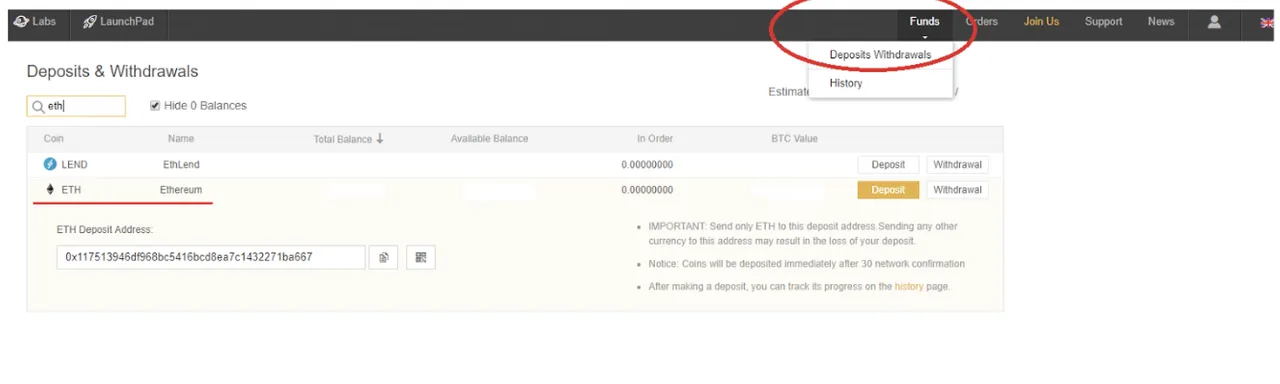Click the ETH Deposit Address label
Viewport: 1280px width, 384px height.
coord(105,230)
